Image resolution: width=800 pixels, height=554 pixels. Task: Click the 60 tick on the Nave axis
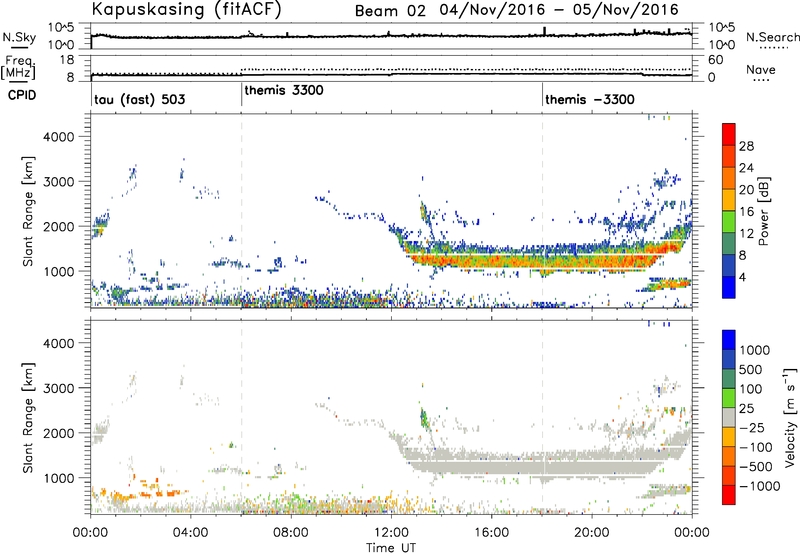coord(715,60)
